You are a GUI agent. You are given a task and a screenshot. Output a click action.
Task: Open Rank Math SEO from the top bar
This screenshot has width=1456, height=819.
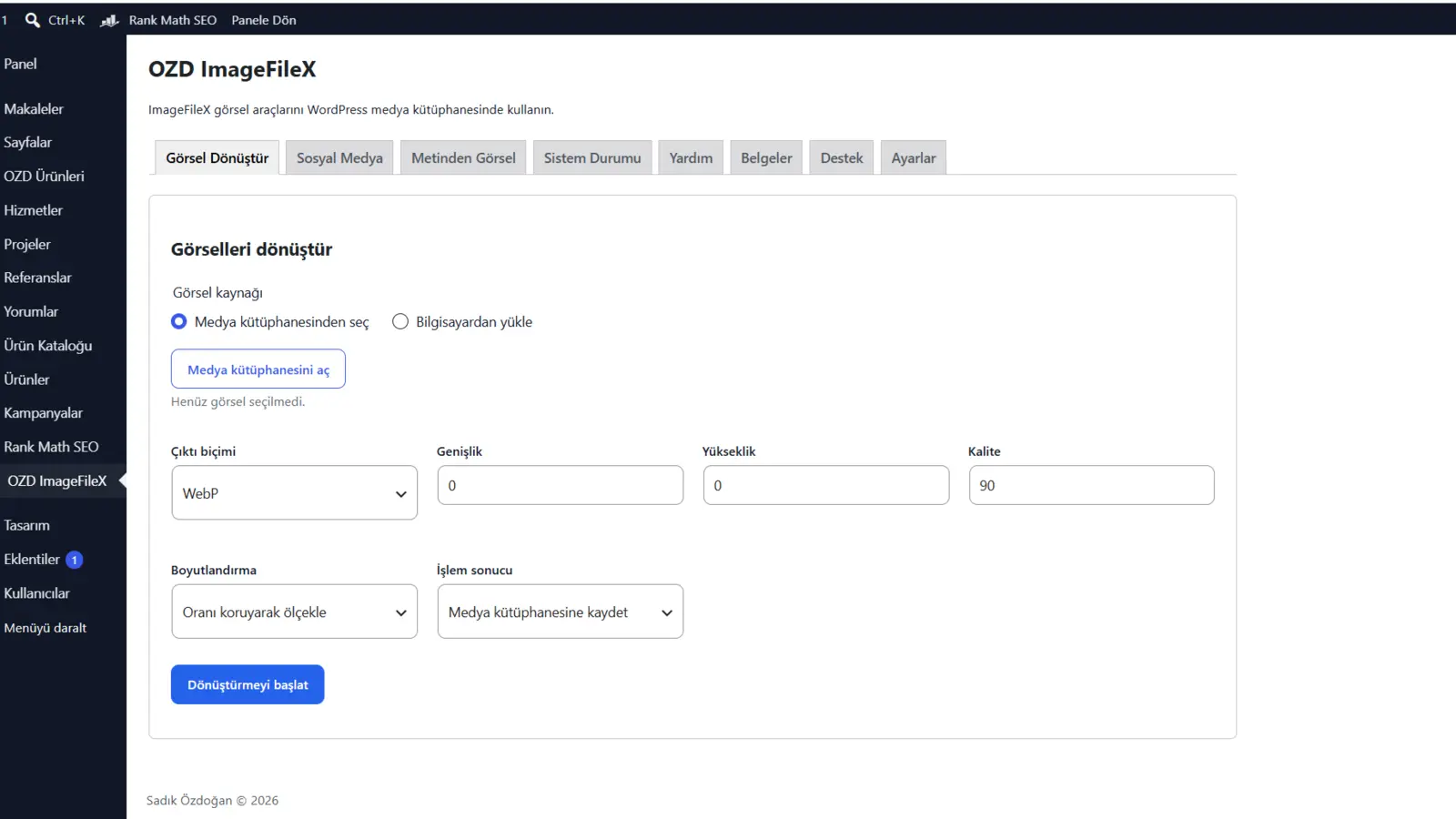click(x=173, y=20)
